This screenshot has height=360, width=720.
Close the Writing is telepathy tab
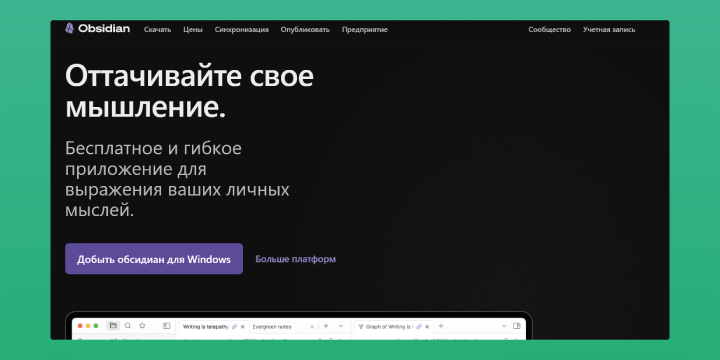pos(242,327)
